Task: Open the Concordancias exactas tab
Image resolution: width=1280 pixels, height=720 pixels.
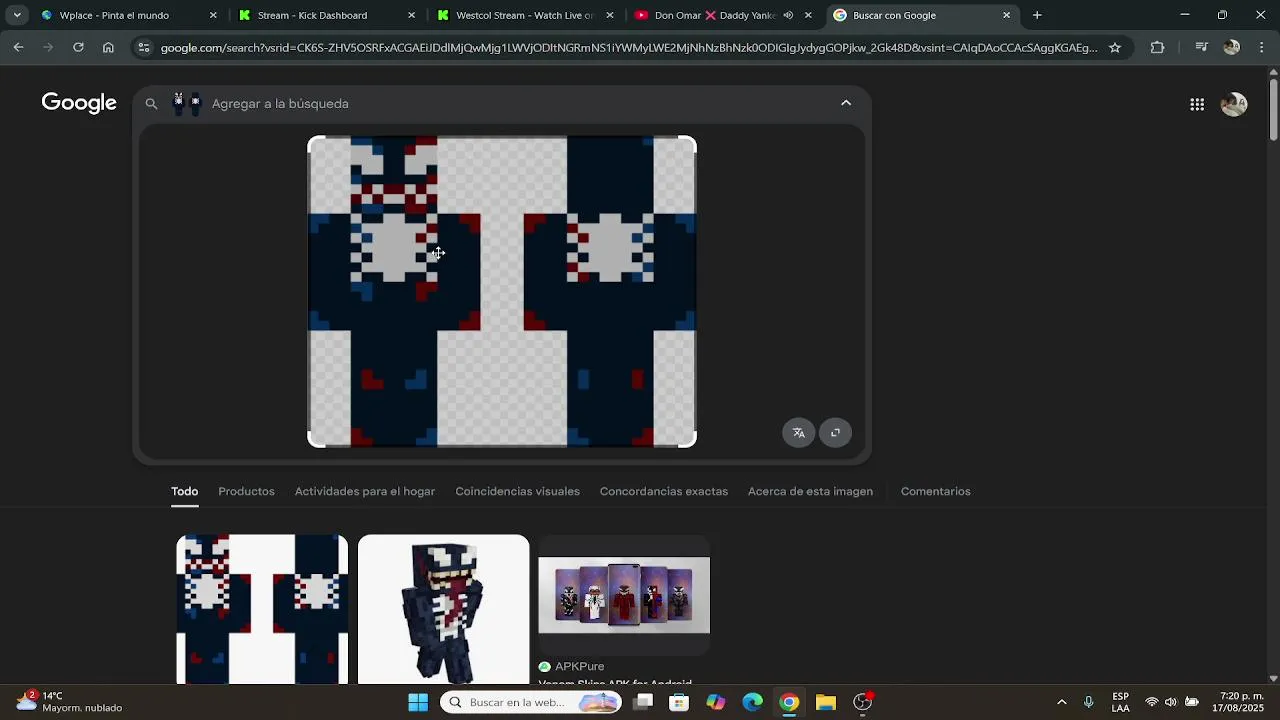Action: pos(664,491)
